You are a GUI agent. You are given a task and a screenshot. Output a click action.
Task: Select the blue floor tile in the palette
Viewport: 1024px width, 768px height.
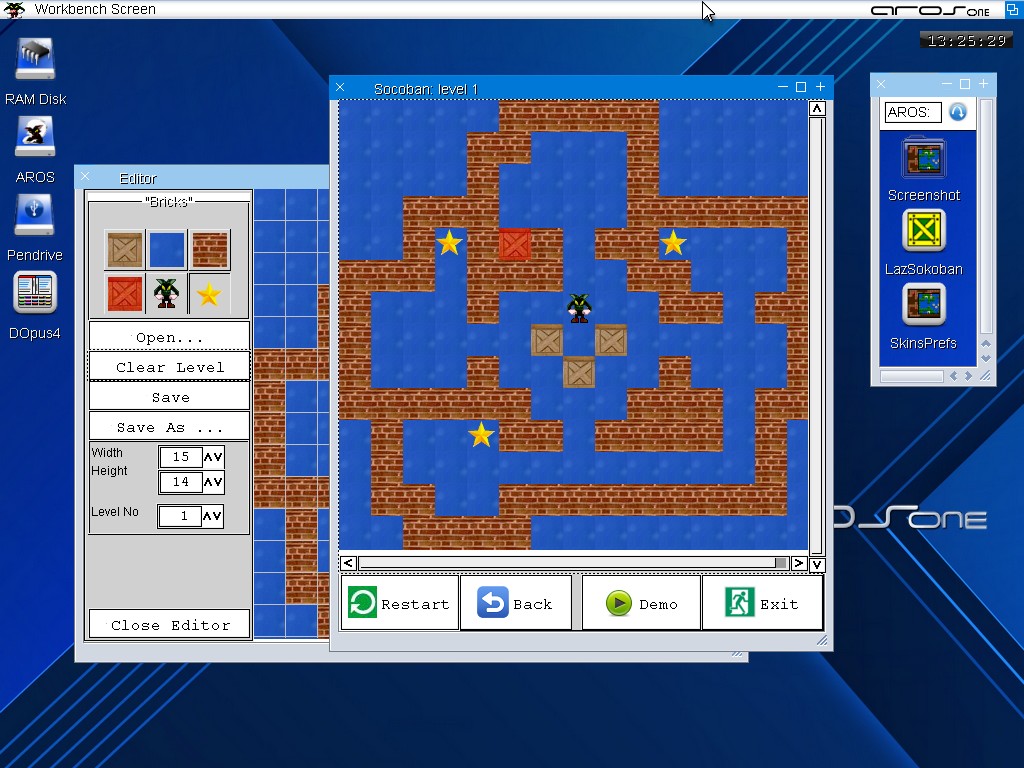167,250
